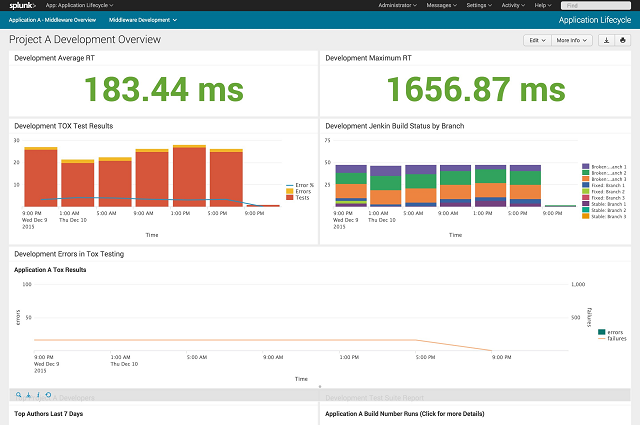The image size is (640, 425).
Task: Click the panel refresh icon
Action: pos(48,395)
